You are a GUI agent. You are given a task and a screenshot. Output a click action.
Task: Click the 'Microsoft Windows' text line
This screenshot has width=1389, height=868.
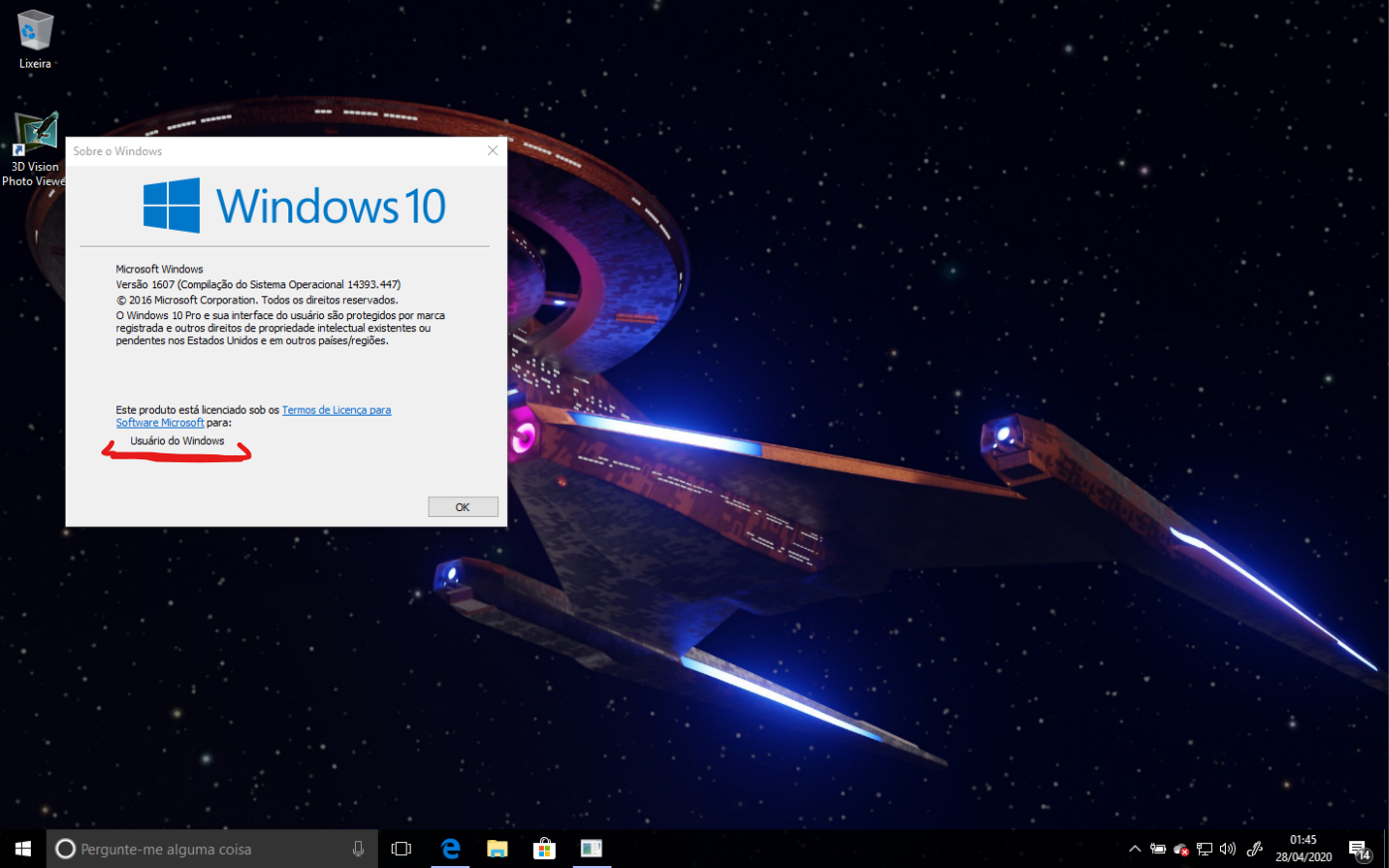point(159,268)
